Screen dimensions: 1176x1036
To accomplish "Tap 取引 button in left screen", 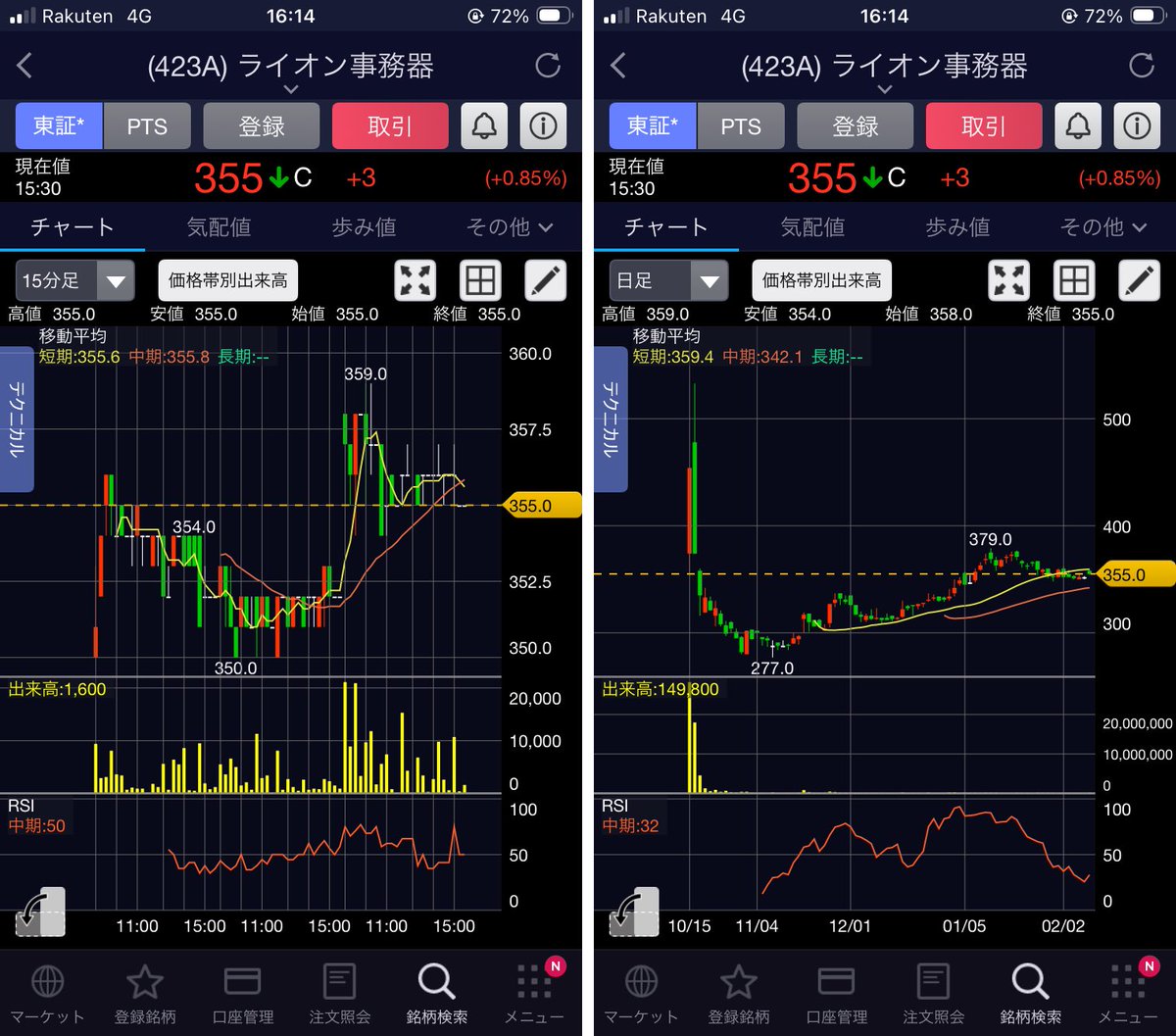I will pos(390,125).
